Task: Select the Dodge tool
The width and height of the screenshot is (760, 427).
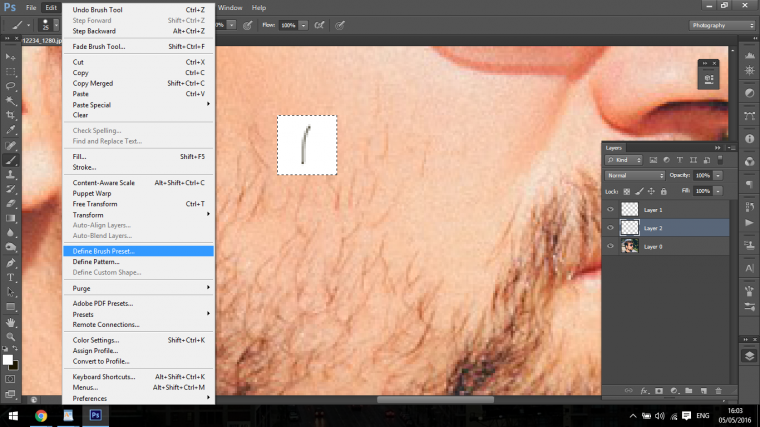Action: [10, 247]
